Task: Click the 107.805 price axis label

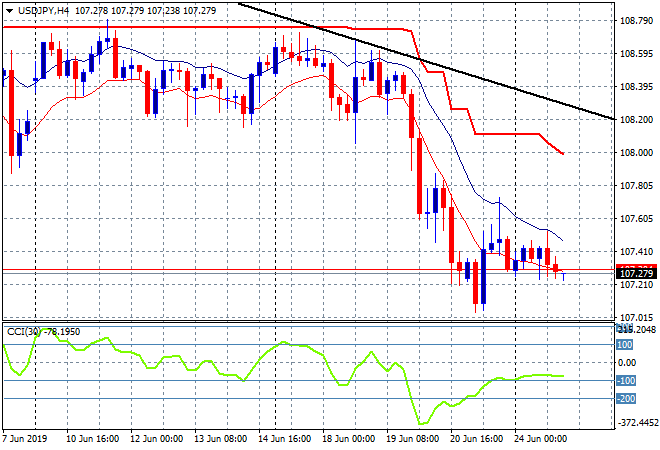Action: [x=636, y=186]
